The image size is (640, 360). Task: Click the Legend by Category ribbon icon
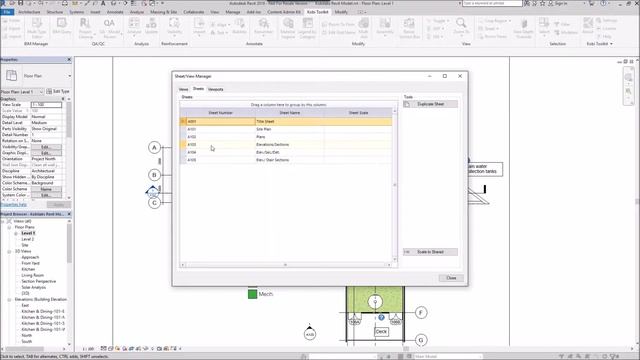pos(307,28)
